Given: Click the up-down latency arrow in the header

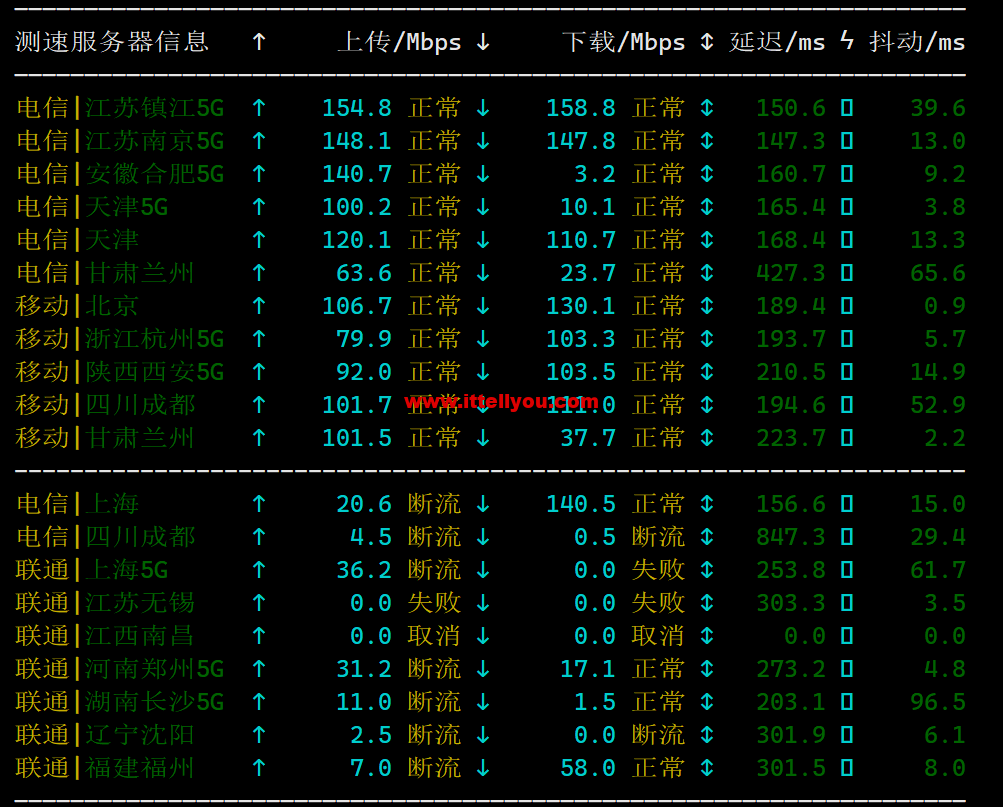Looking at the screenshot, I should (x=707, y=42).
